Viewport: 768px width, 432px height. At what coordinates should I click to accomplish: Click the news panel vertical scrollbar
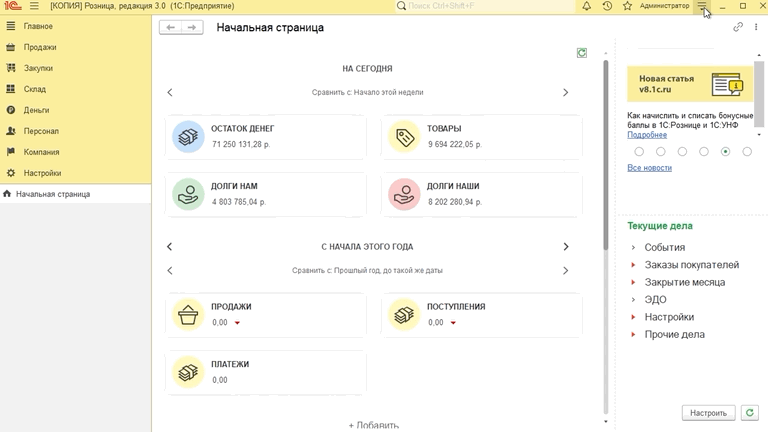click(x=759, y=93)
